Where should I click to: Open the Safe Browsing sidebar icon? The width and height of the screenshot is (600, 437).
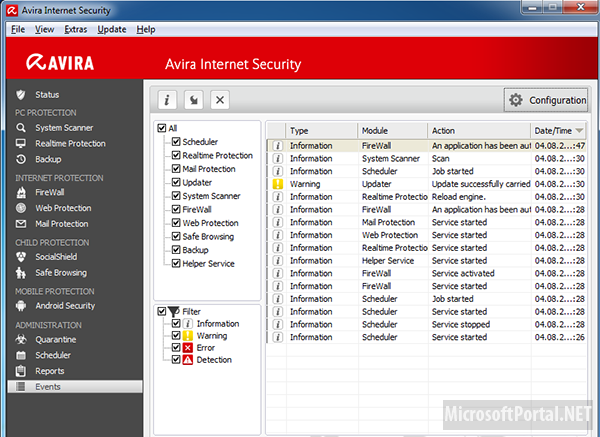click(21, 273)
